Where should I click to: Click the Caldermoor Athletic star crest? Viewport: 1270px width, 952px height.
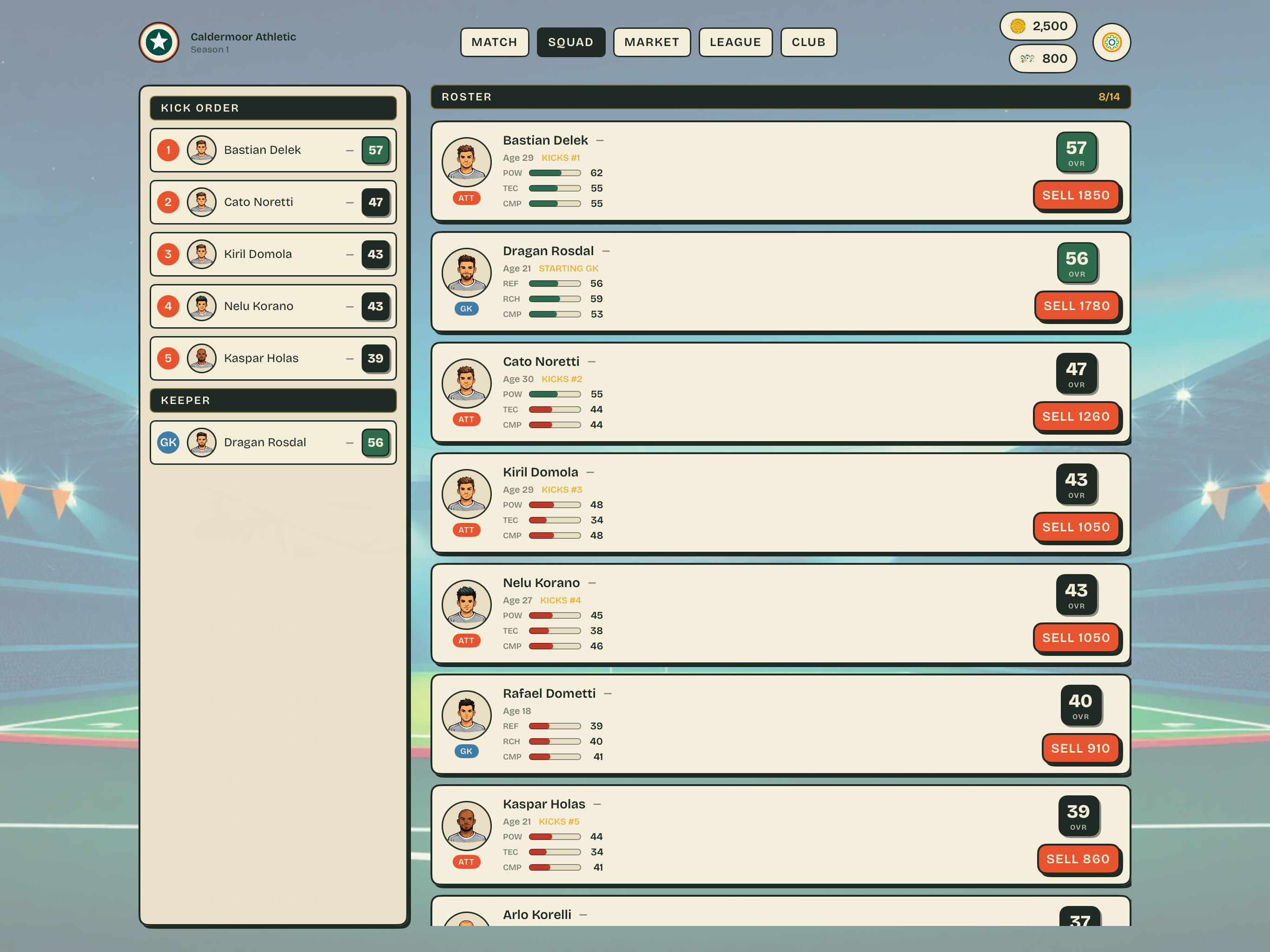click(x=159, y=42)
